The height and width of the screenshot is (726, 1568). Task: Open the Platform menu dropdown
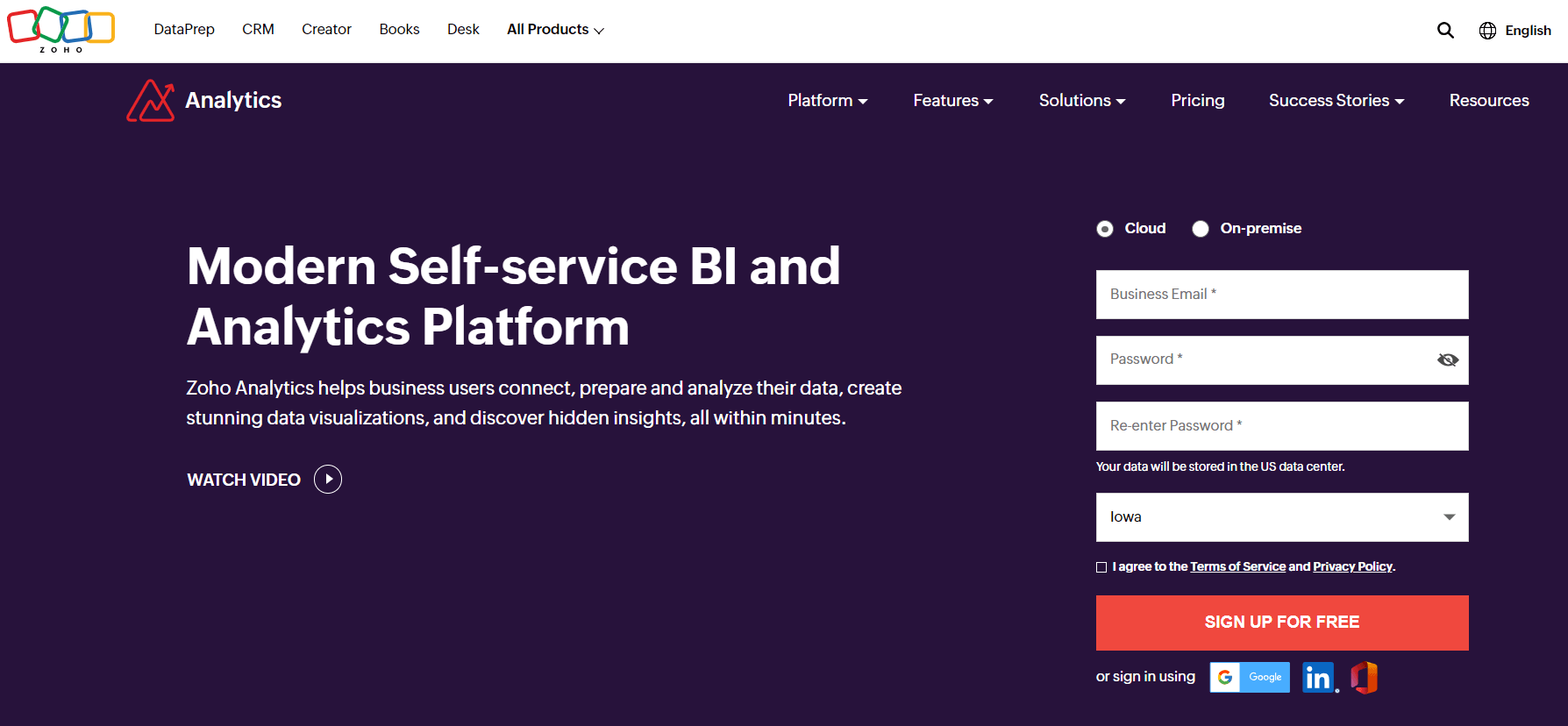[x=828, y=101]
